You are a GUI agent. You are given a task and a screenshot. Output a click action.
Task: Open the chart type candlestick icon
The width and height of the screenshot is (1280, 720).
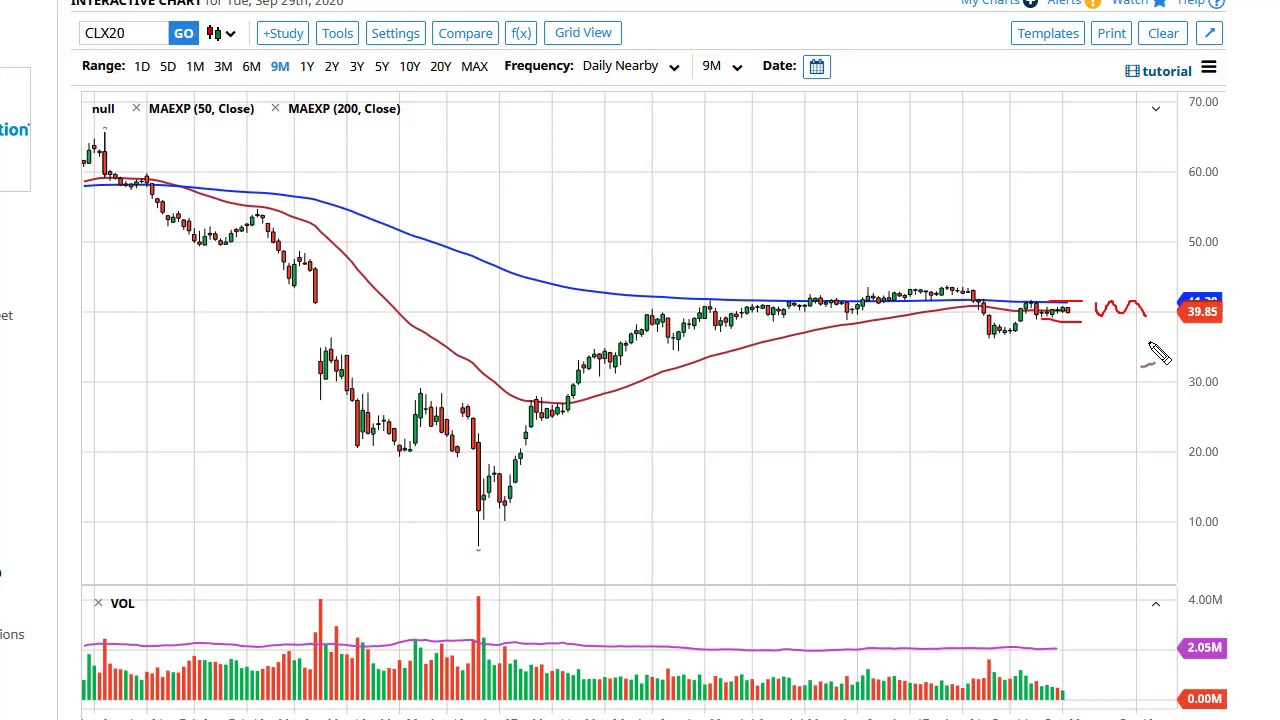[221, 33]
